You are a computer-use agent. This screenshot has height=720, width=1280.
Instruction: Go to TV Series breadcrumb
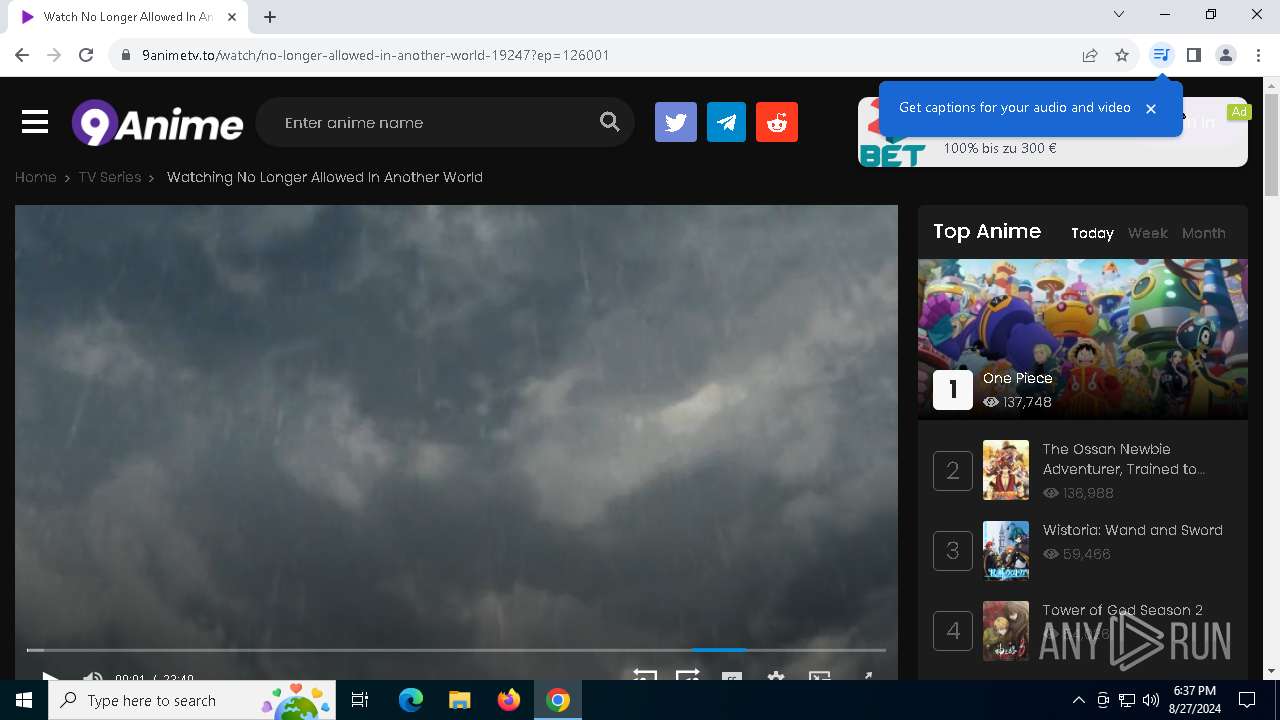[x=110, y=177]
